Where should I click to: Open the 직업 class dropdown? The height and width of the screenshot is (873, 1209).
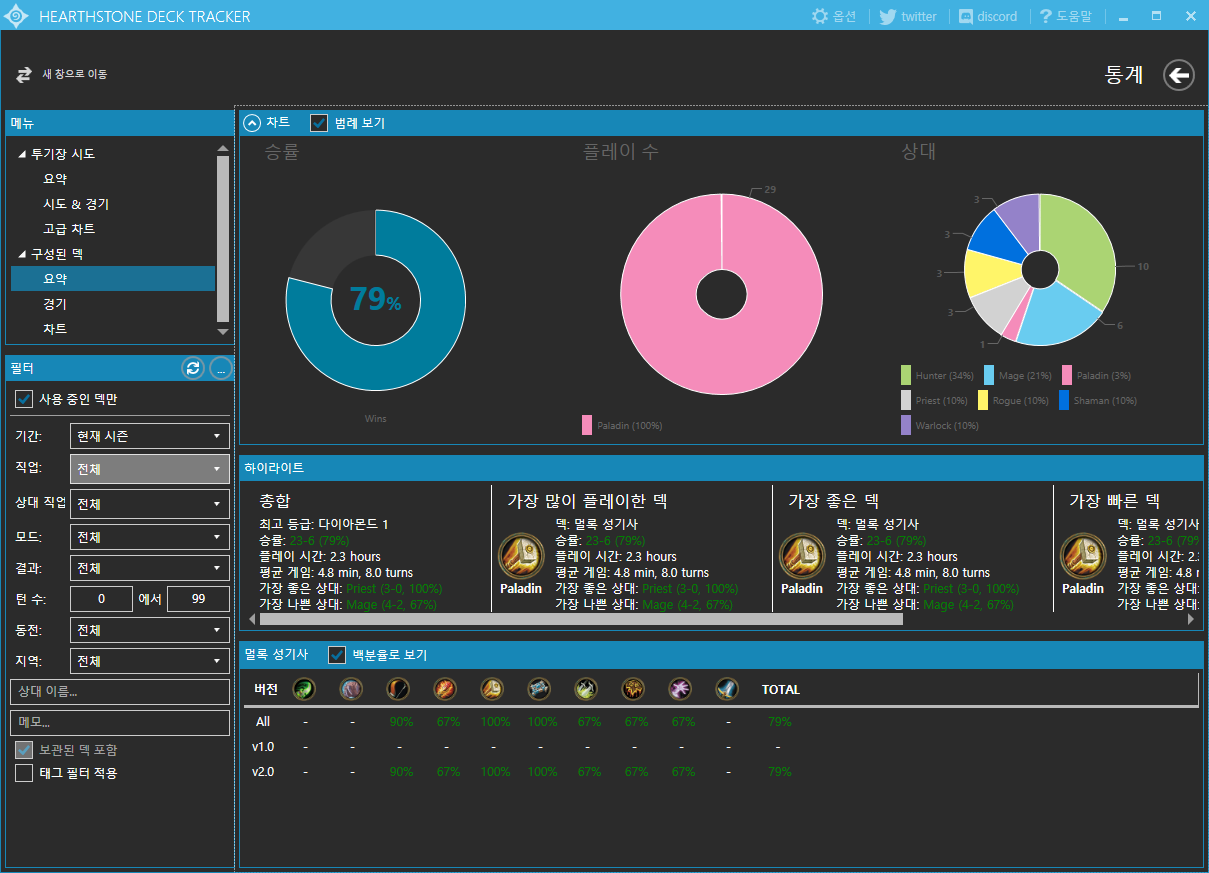(x=150, y=468)
